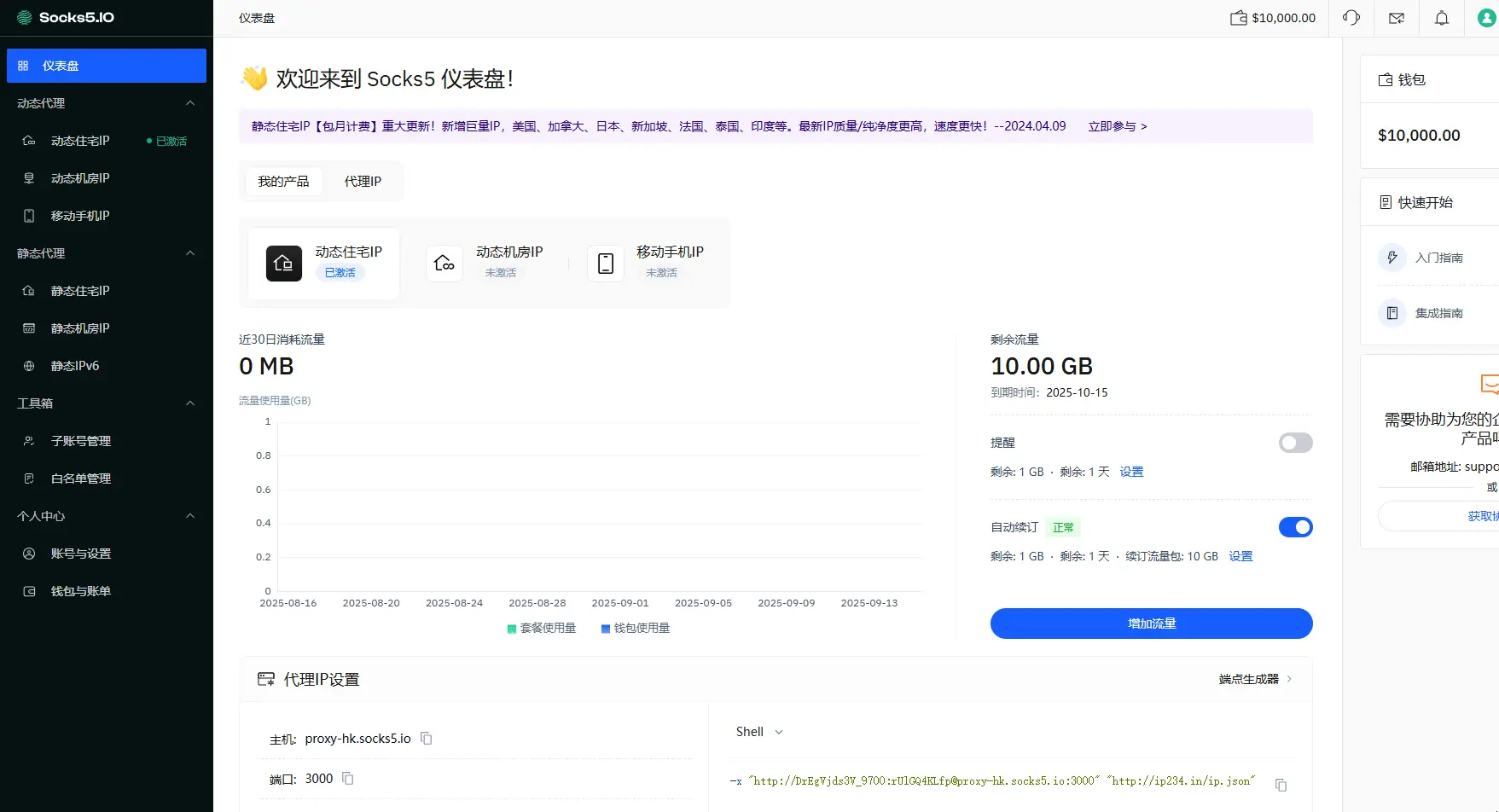This screenshot has width=1499, height=812.
Task: Open the Shell language dropdown
Action: click(x=759, y=732)
